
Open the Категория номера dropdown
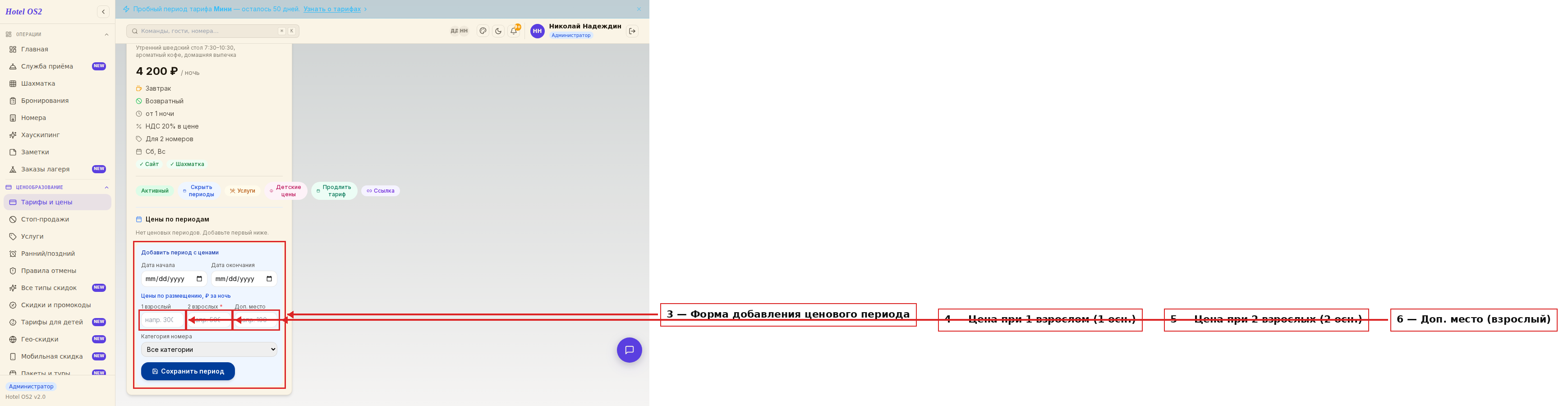pyautogui.click(x=209, y=350)
